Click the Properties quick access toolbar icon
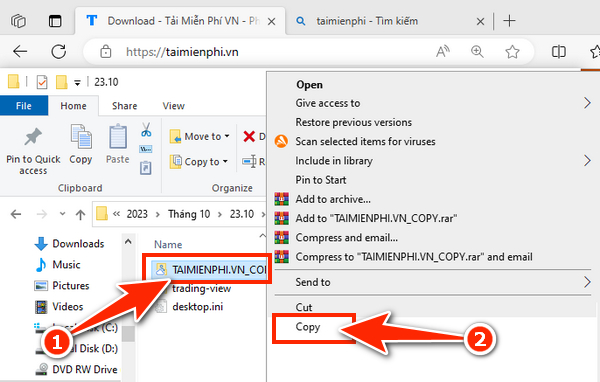Viewport: 600px width, 382px height. tap(42, 82)
